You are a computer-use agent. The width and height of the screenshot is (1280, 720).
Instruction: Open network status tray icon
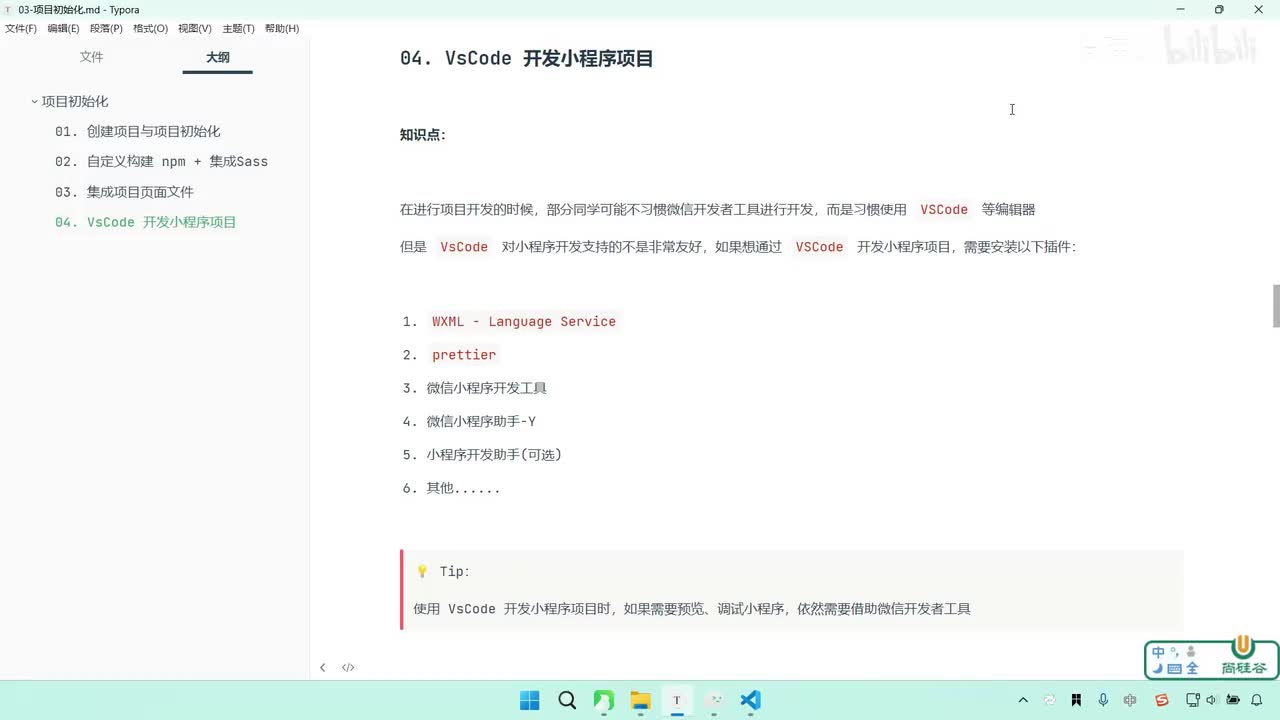[x=1192, y=700]
